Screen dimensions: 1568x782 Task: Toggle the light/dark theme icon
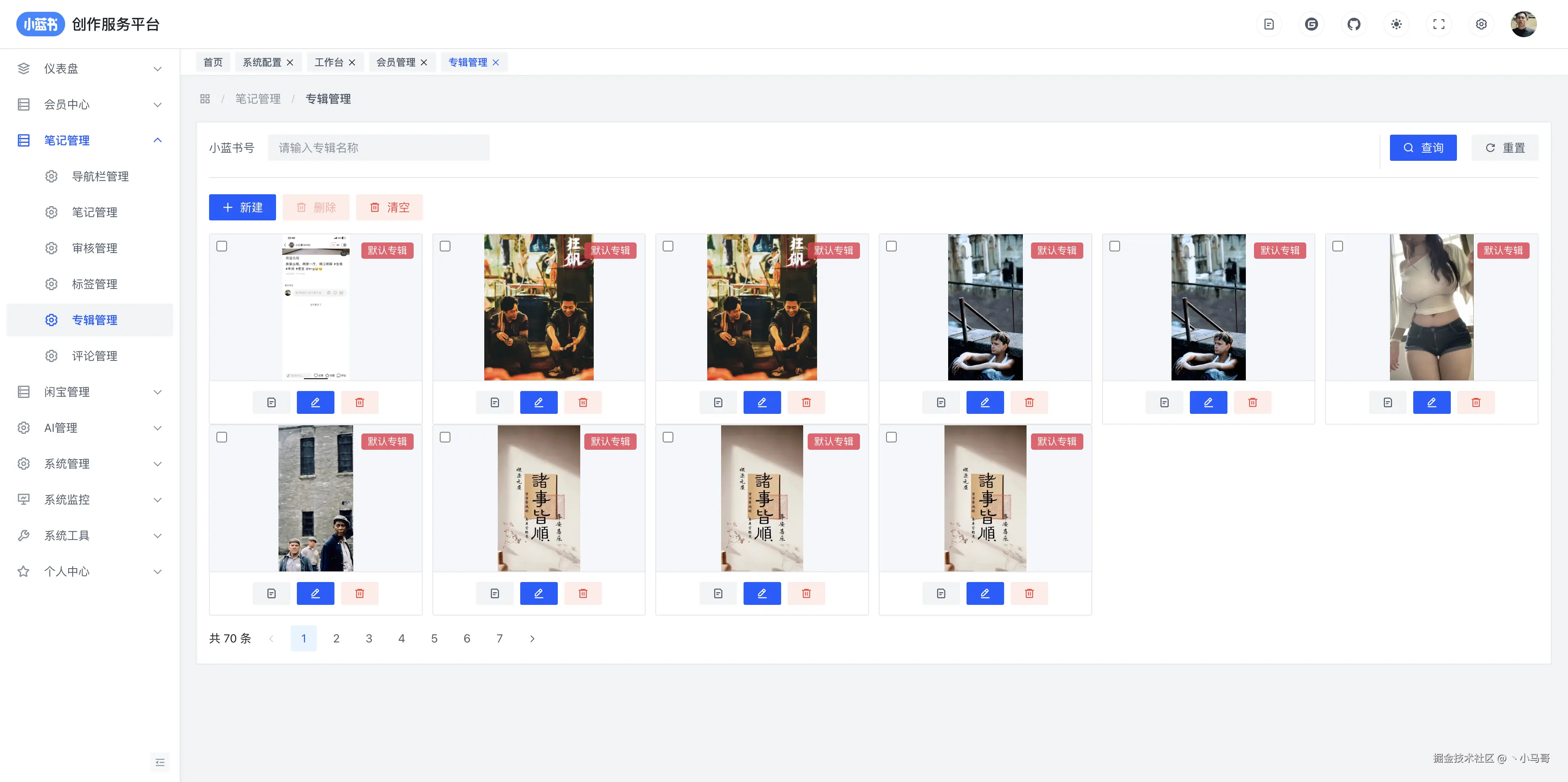[x=1396, y=24]
